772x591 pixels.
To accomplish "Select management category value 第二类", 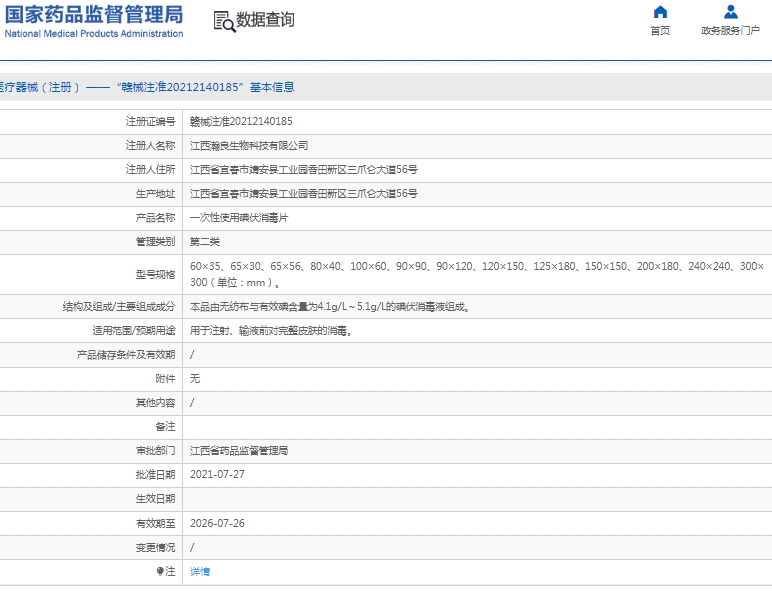I will [x=205, y=242].
